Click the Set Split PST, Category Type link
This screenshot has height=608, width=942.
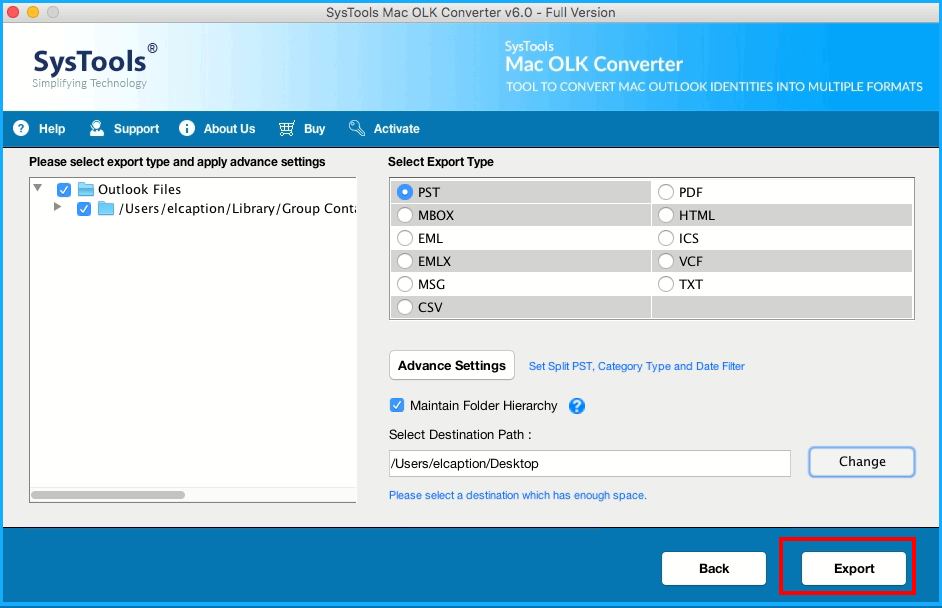(x=636, y=366)
